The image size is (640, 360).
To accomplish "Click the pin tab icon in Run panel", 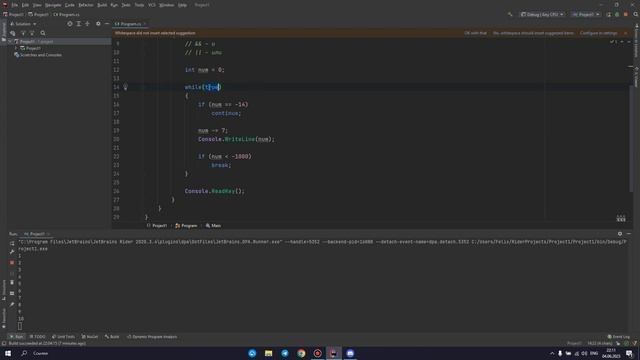I will [x=12, y=304].
